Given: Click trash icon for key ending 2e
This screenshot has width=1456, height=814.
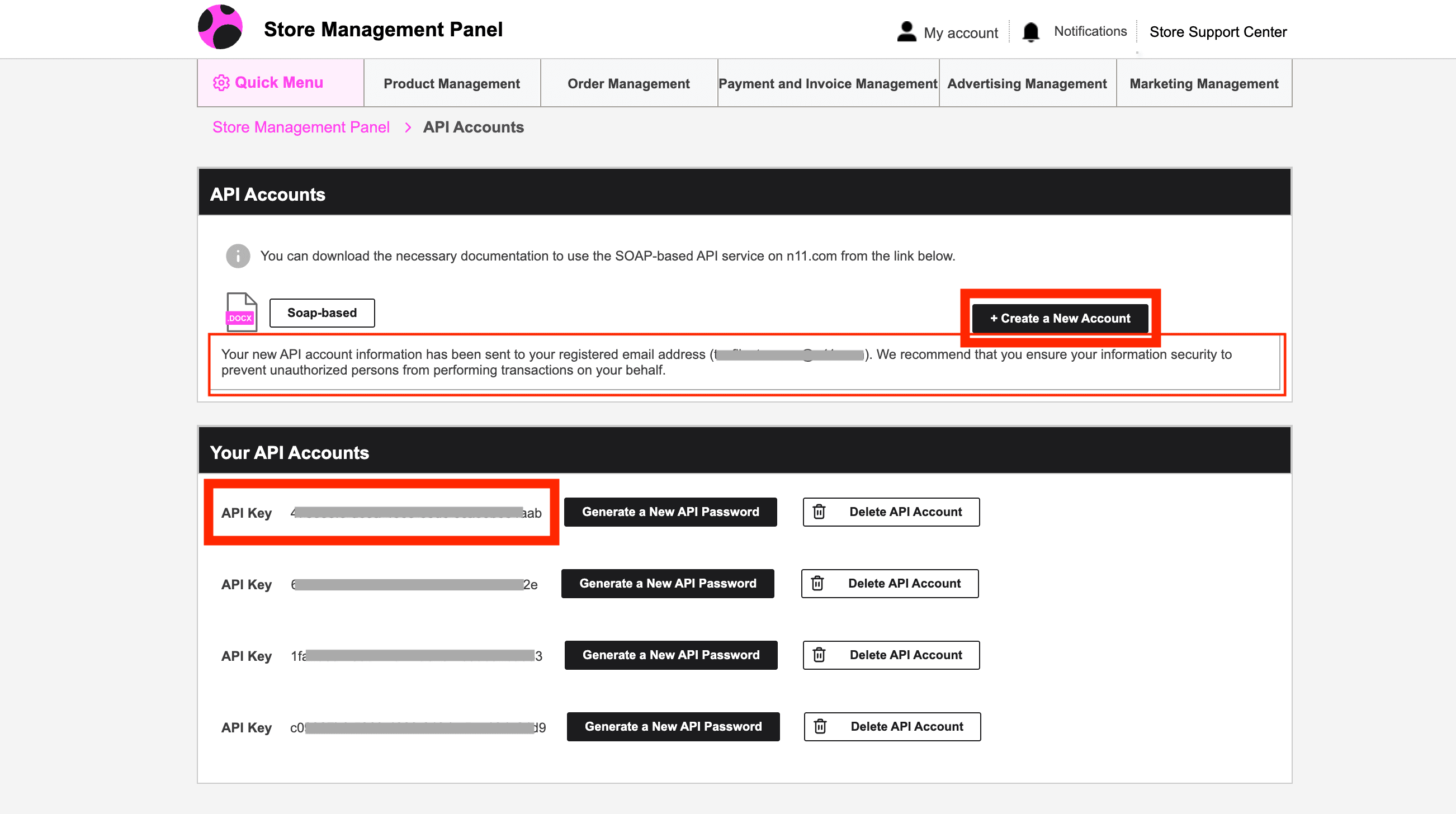Looking at the screenshot, I should [x=817, y=583].
